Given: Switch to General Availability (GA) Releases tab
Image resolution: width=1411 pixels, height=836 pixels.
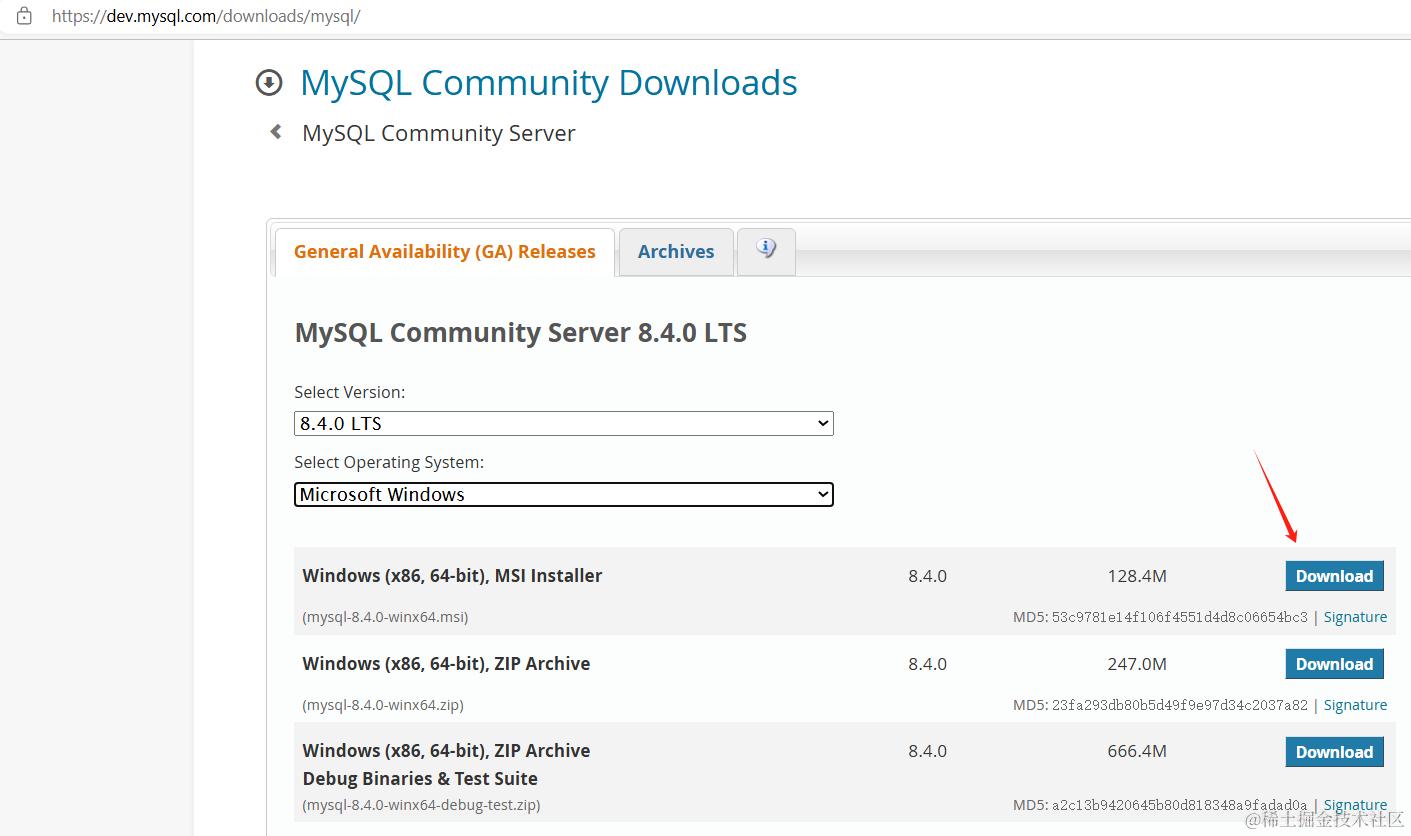Looking at the screenshot, I should (x=445, y=252).
